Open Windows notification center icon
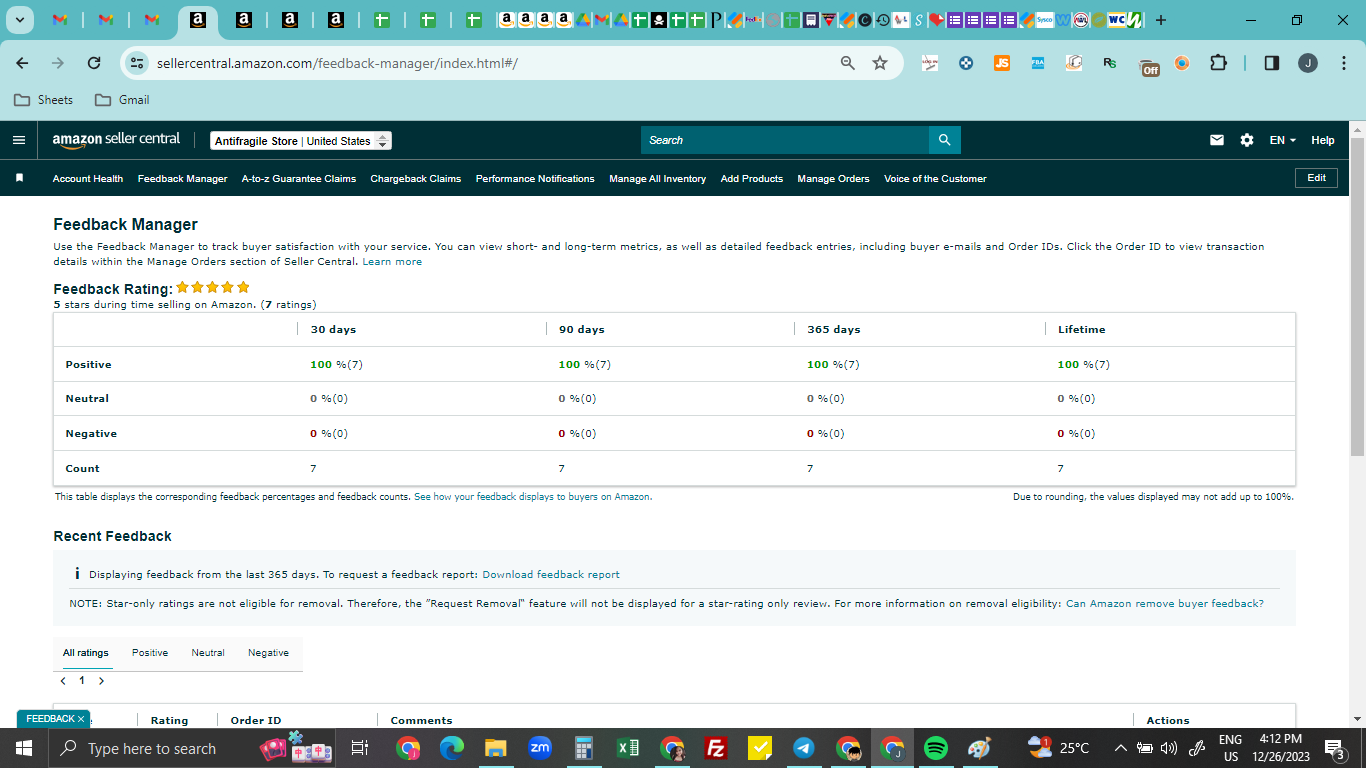The width and height of the screenshot is (1366, 768). point(1334,748)
